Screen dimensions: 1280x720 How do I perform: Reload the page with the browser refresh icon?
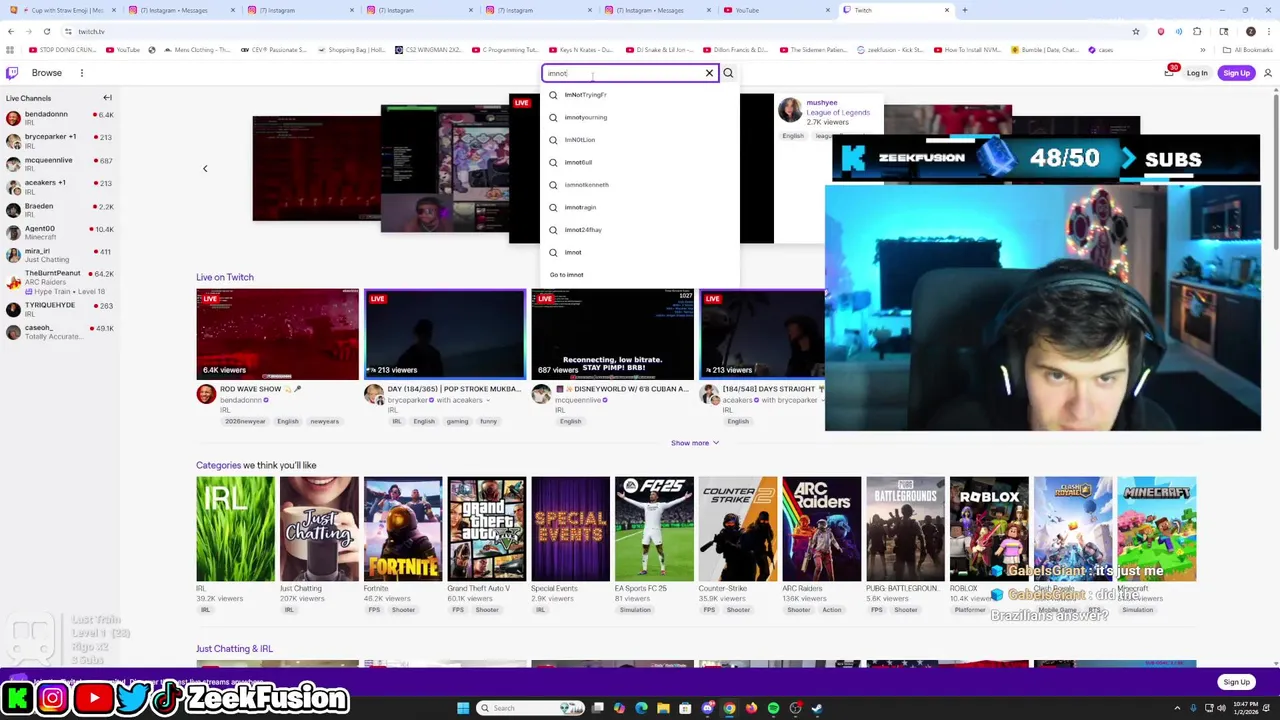pos(46,31)
